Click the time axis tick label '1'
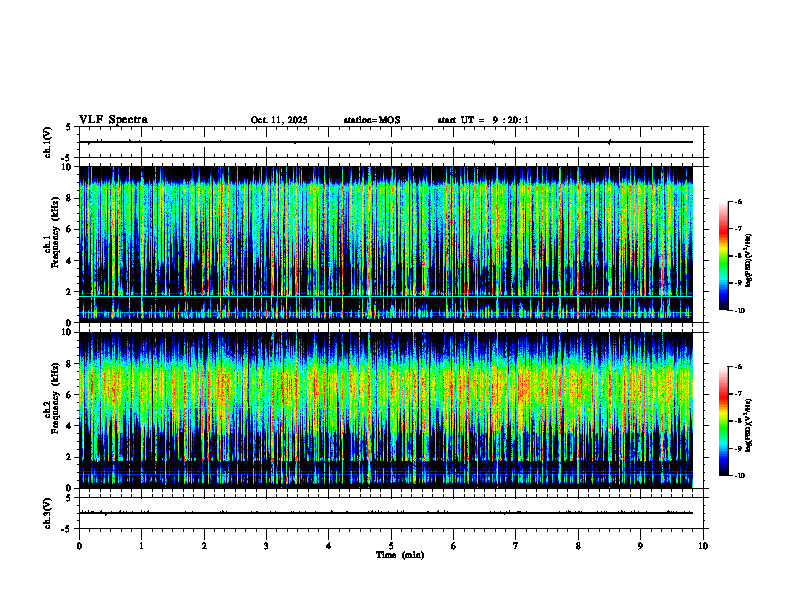Image resolution: width=792 pixels, height=612 pixels. click(141, 546)
